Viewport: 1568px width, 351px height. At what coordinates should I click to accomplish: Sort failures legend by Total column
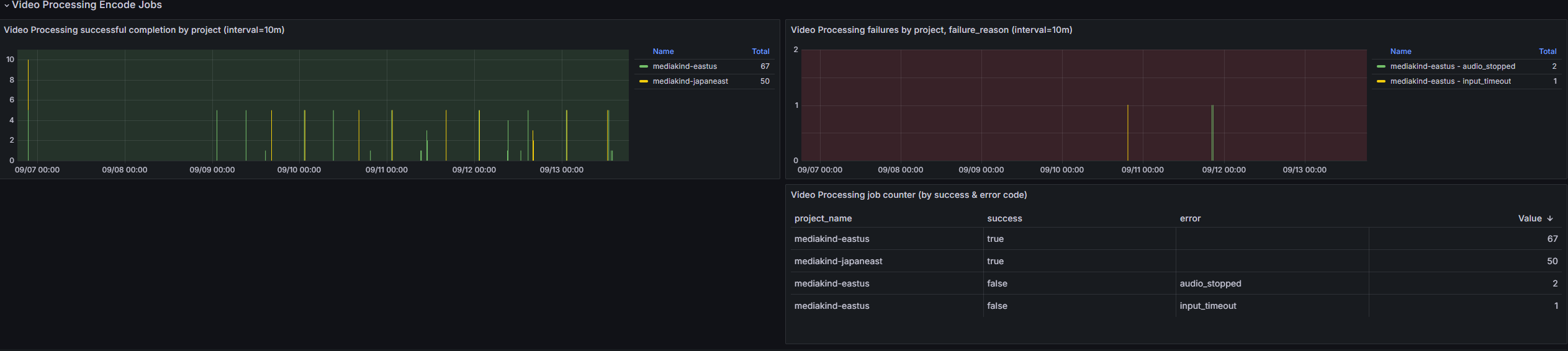1547,51
